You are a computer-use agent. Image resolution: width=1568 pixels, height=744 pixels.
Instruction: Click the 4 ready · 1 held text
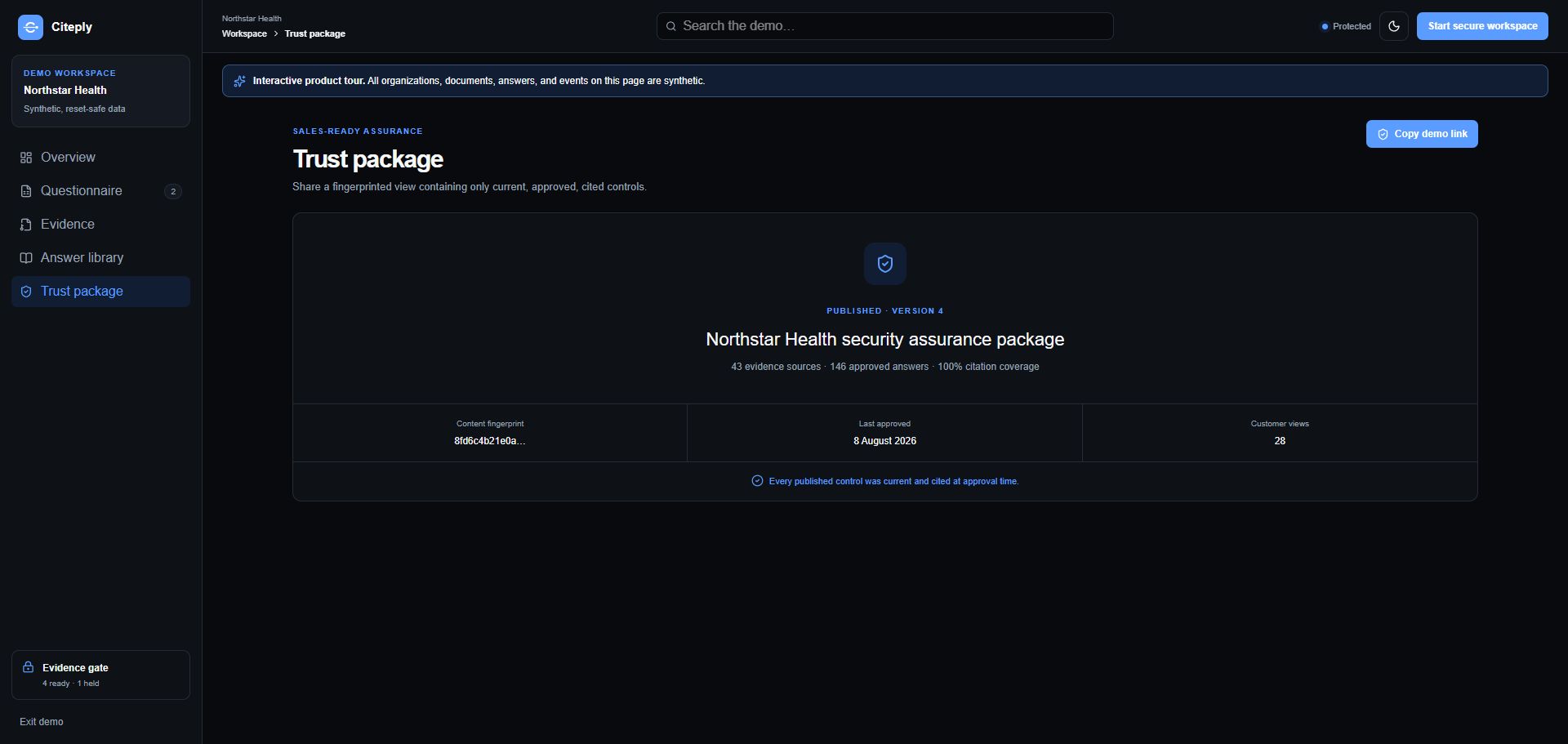click(71, 684)
